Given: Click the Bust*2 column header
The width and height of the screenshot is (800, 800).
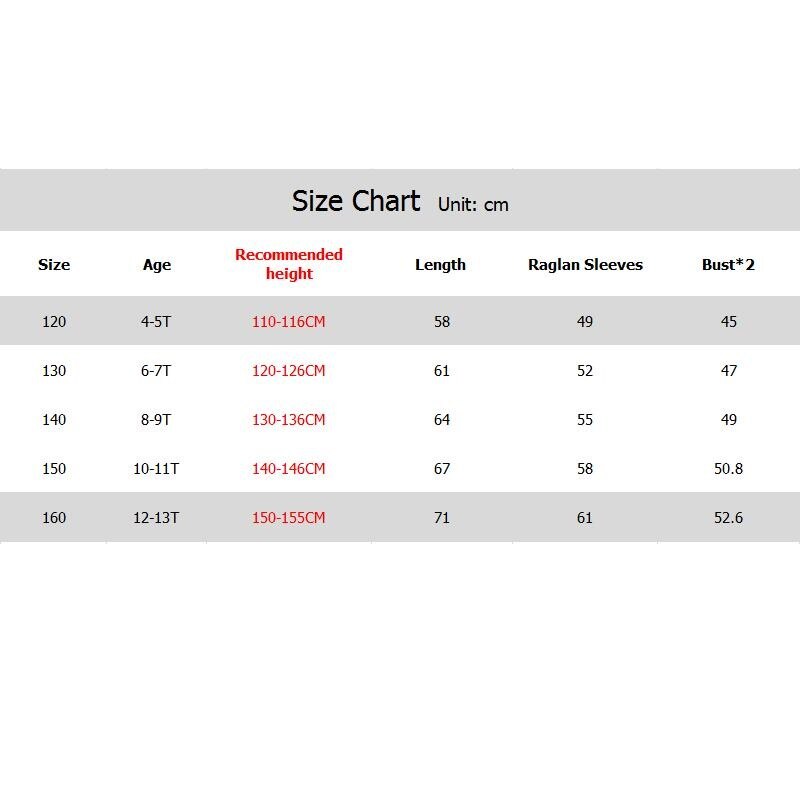Looking at the screenshot, I should 728,265.
